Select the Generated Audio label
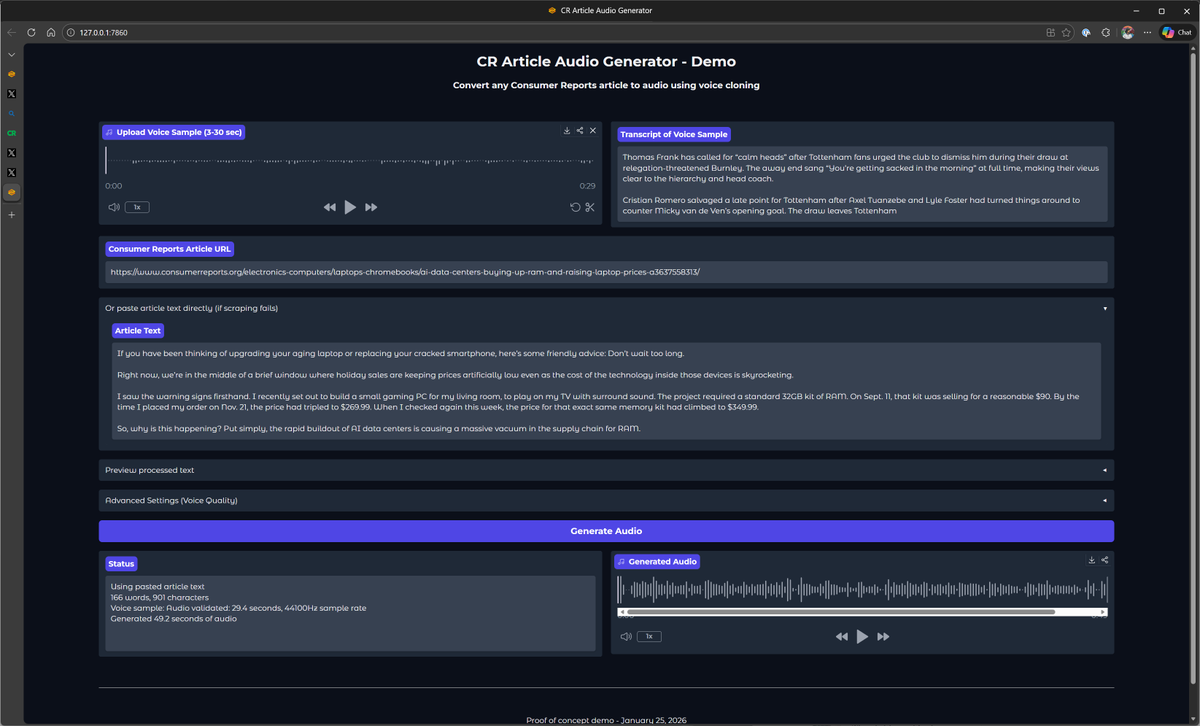This screenshot has width=1200, height=726. coord(657,562)
